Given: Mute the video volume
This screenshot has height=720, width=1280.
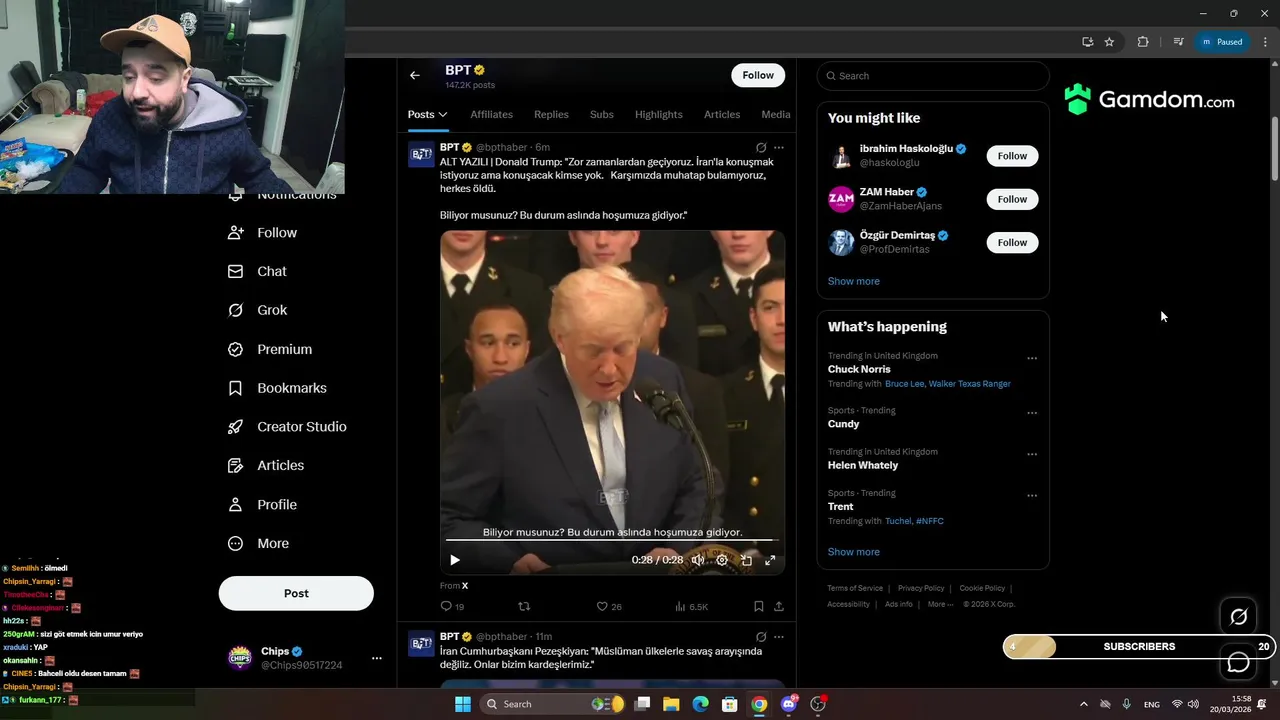Looking at the screenshot, I should coord(698,560).
